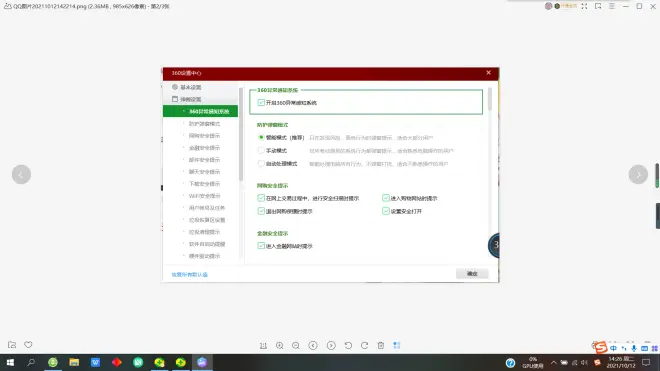Toggle the 退出网购 prompt checkbox
Viewport: 660px width, 371px height.
pos(261,211)
